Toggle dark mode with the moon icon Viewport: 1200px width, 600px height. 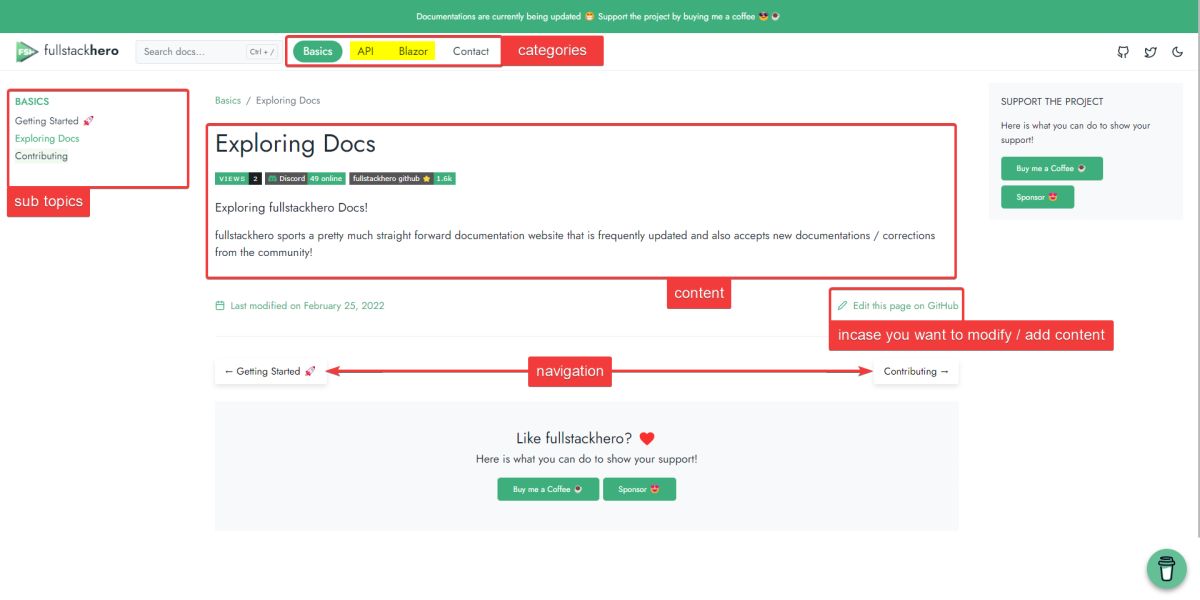pyautogui.click(x=1177, y=52)
